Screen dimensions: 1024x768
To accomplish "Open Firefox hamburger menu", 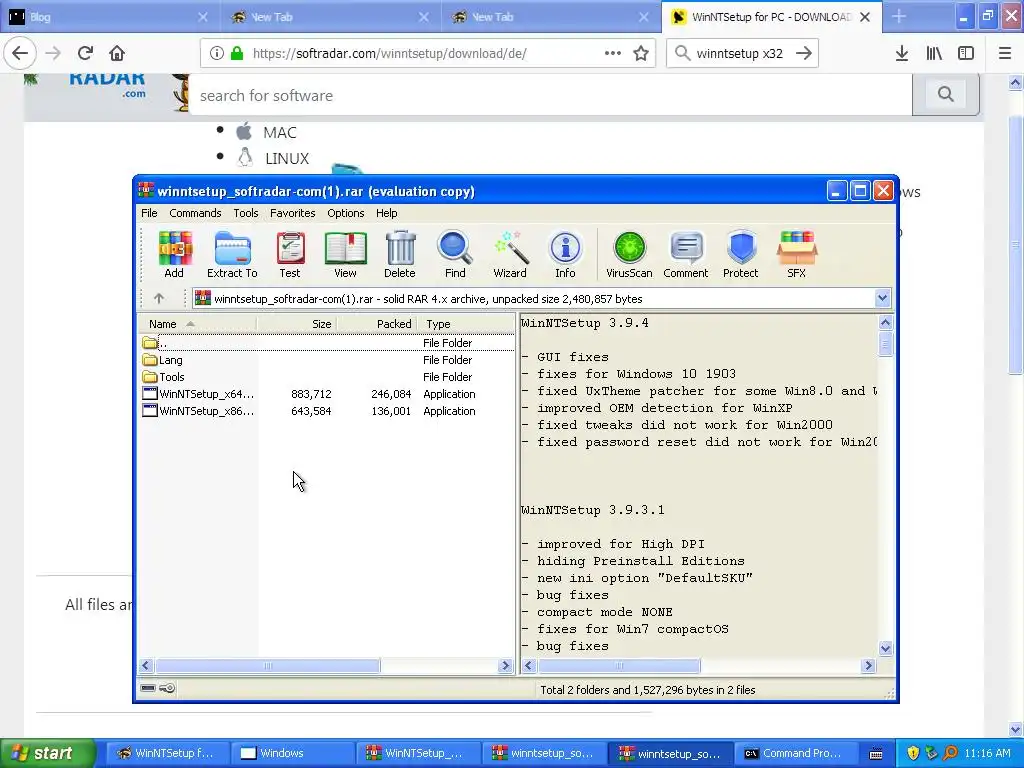I will pyautogui.click(x=1005, y=53).
